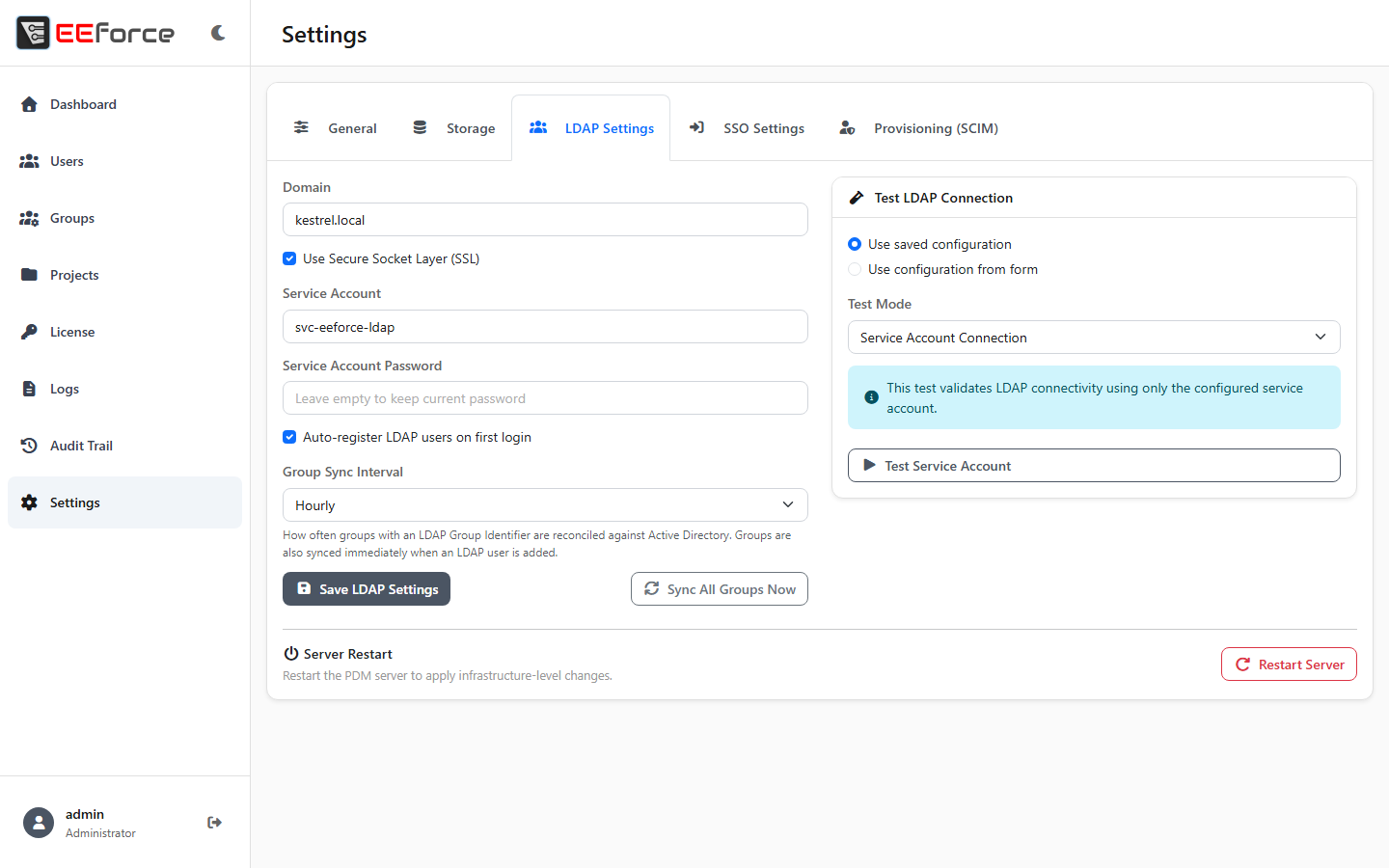The width and height of the screenshot is (1389, 868).
Task: Click Sync All Groups Now button
Action: (720, 589)
